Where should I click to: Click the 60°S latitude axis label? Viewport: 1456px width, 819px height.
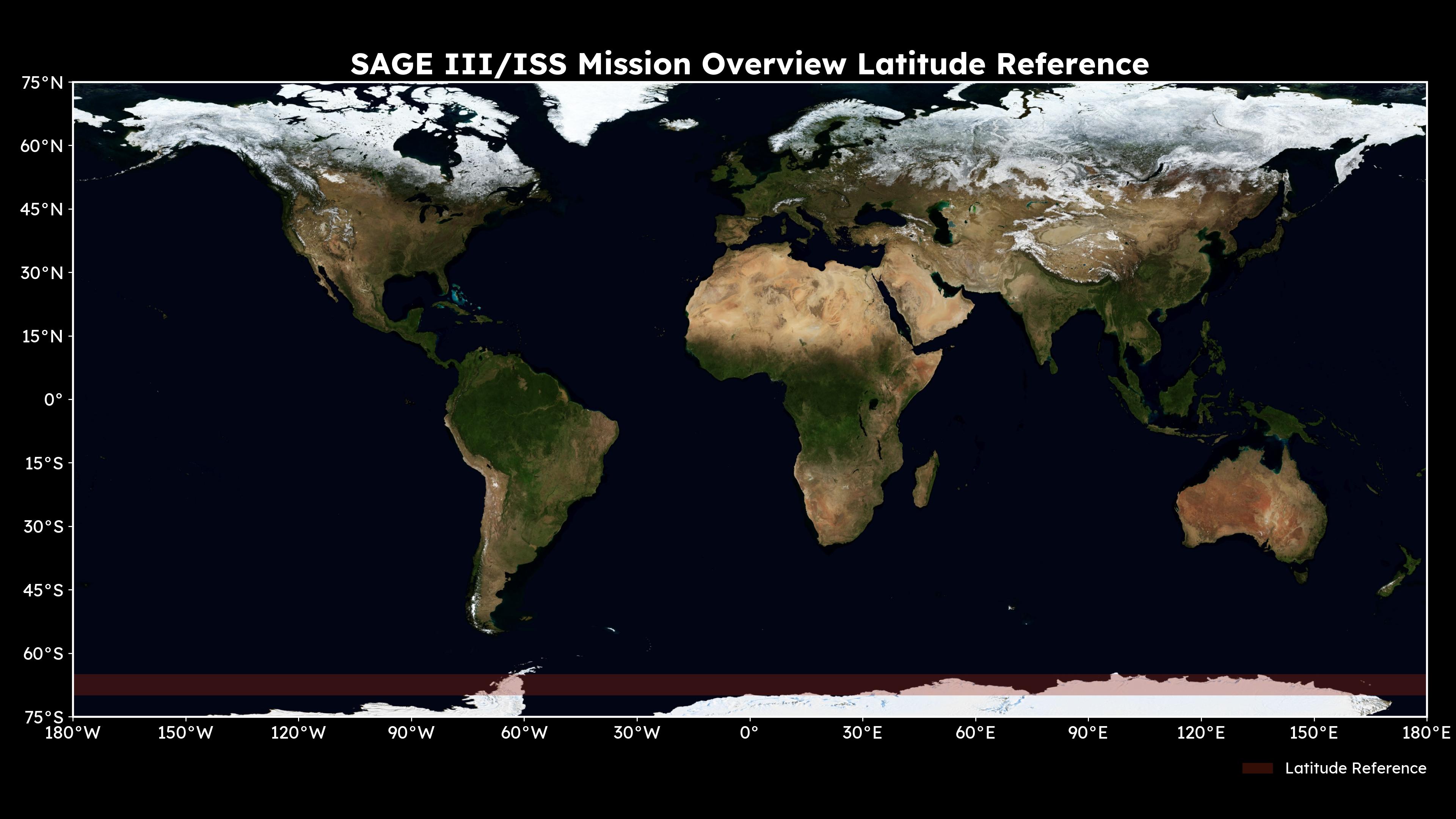click(44, 653)
